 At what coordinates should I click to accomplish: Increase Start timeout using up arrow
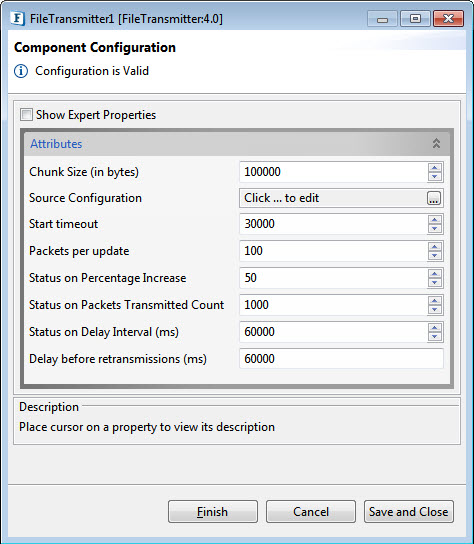pyautogui.click(x=434, y=220)
